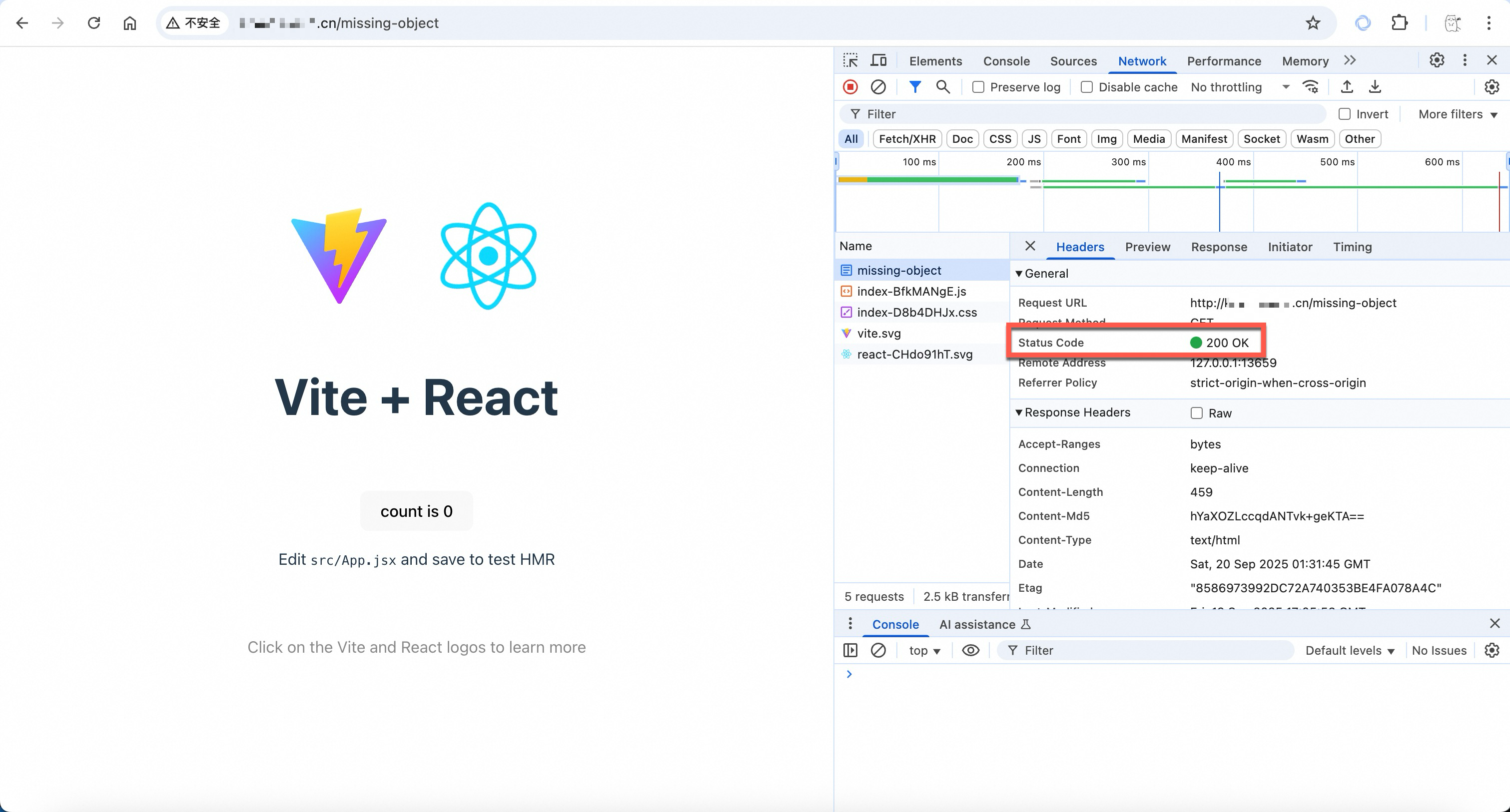Open DevTools settings gear
Screen dimensions: 1510x812
[x=1436, y=60]
